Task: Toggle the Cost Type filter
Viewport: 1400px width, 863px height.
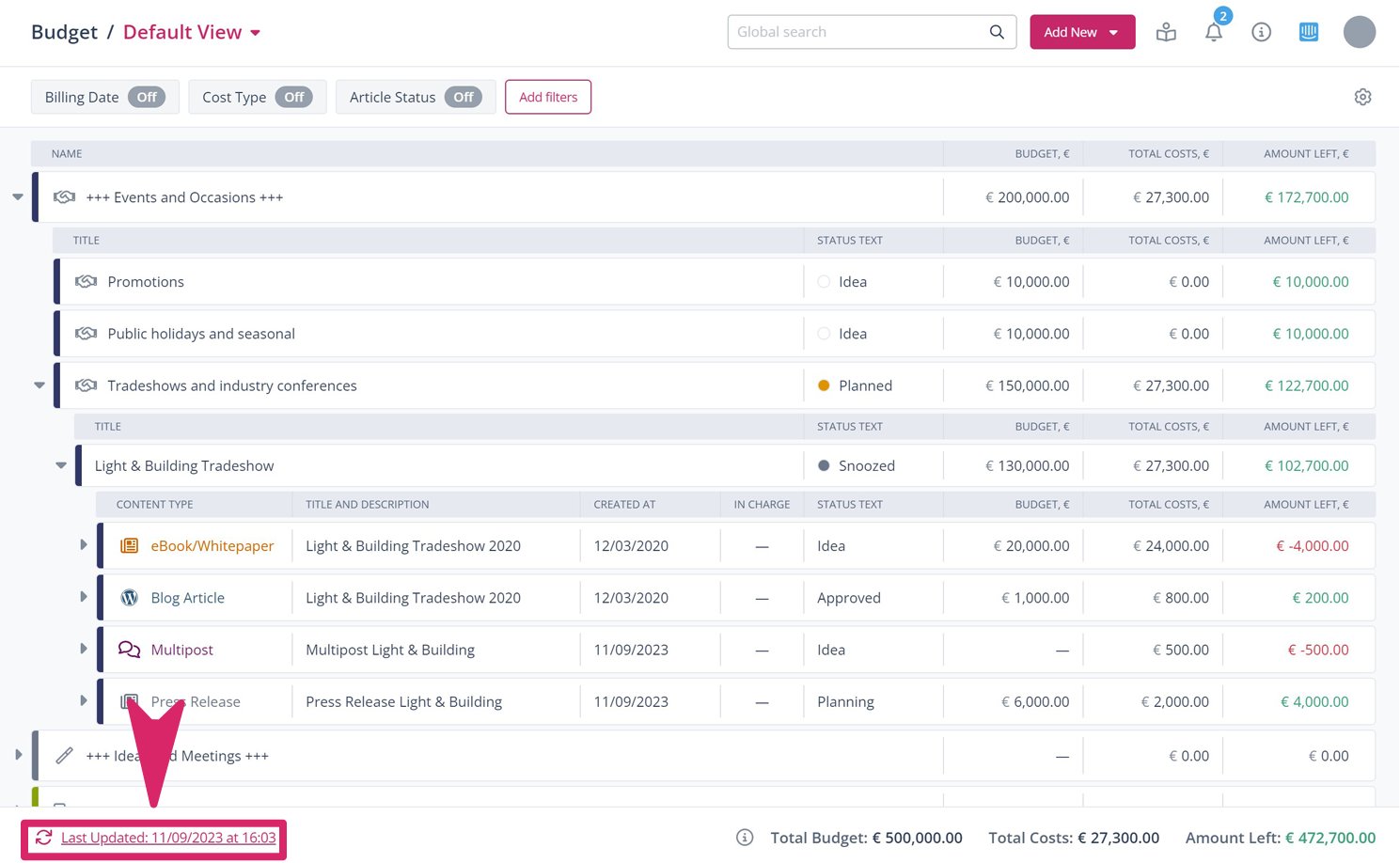Action: (x=294, y=97)
